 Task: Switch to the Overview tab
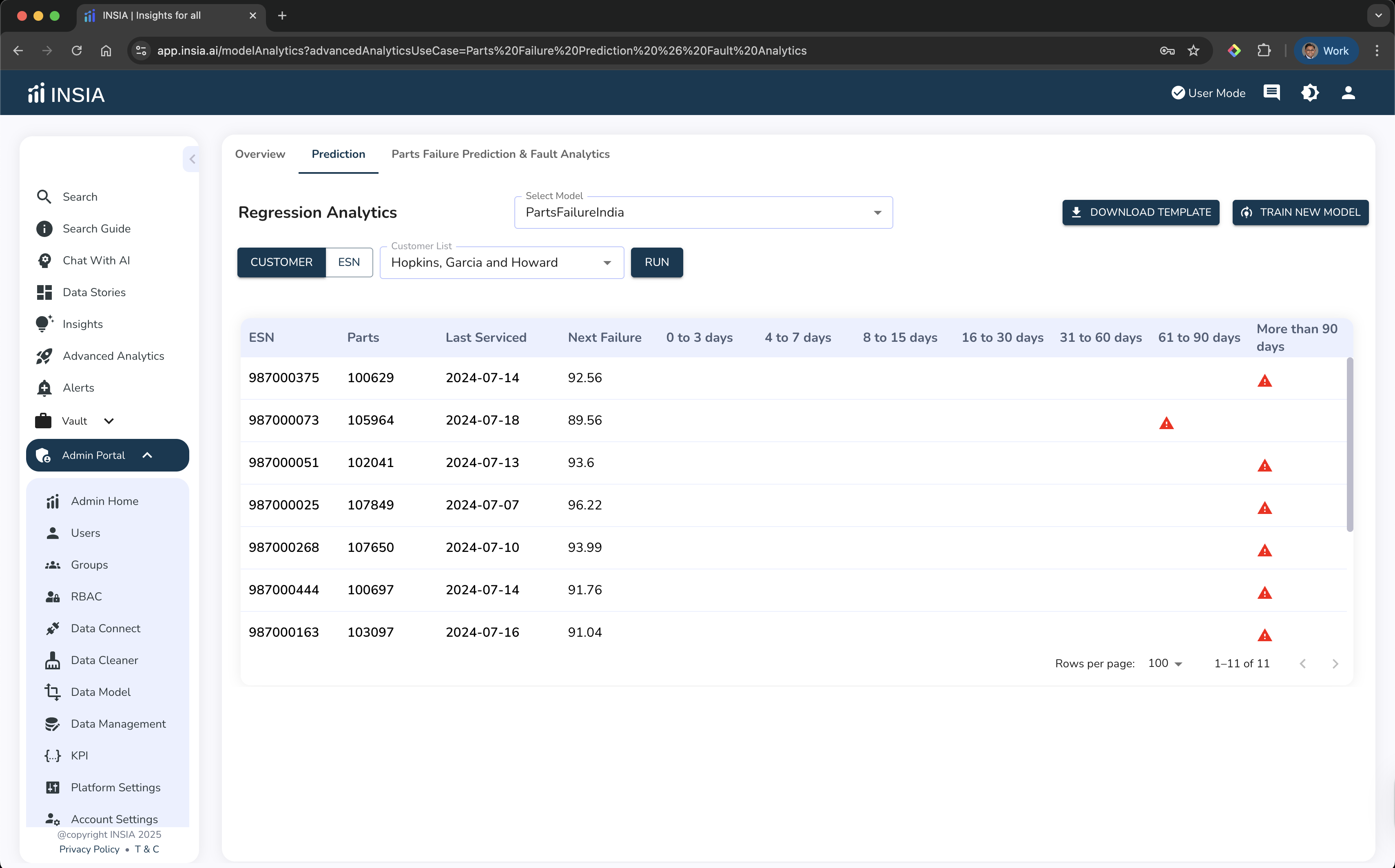(260, 154)
